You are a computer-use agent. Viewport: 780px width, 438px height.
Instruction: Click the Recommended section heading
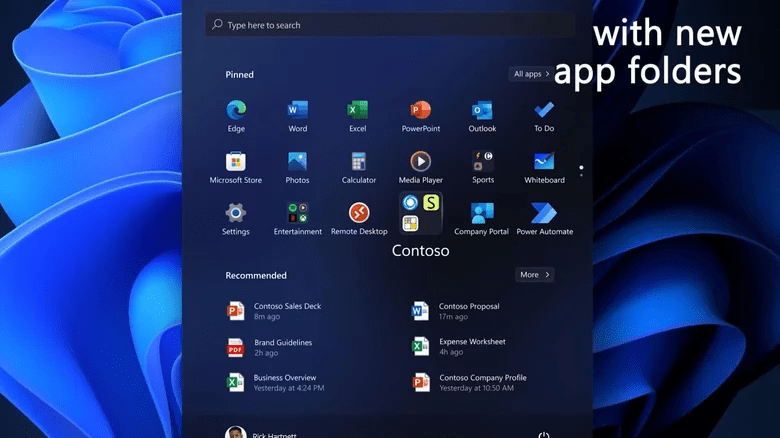(256, 275)
